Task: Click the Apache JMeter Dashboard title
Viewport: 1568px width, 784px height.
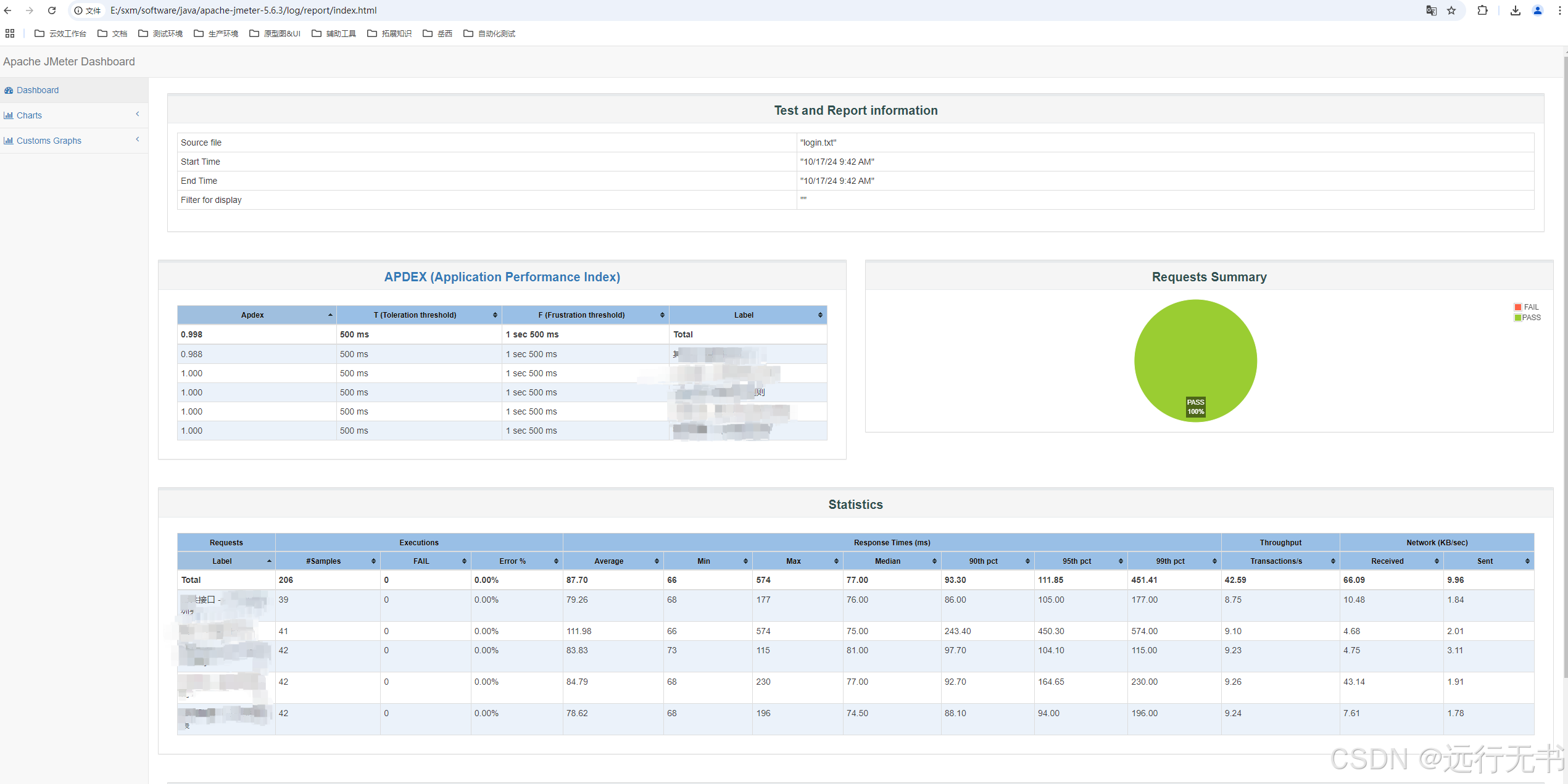Action: pyautogui.click(x=69, y=62)
